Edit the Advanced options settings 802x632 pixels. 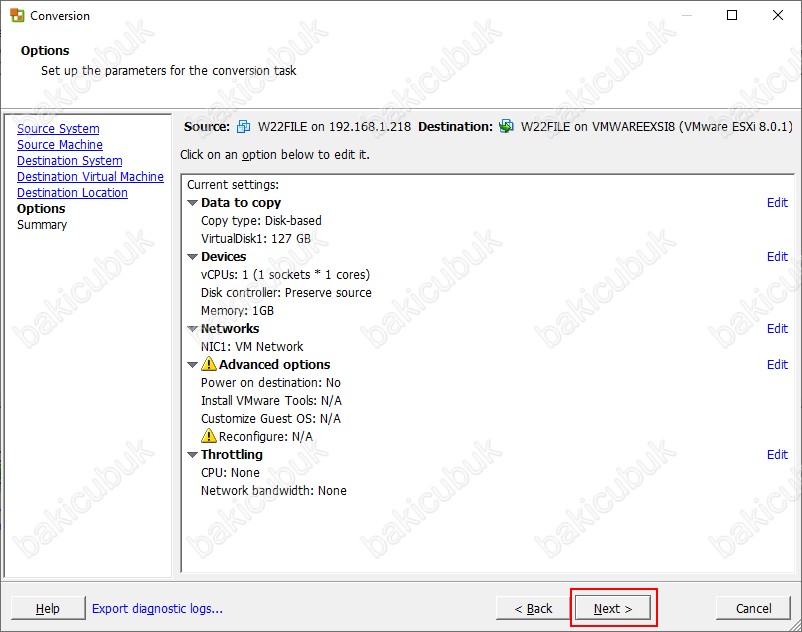(777, 364)
